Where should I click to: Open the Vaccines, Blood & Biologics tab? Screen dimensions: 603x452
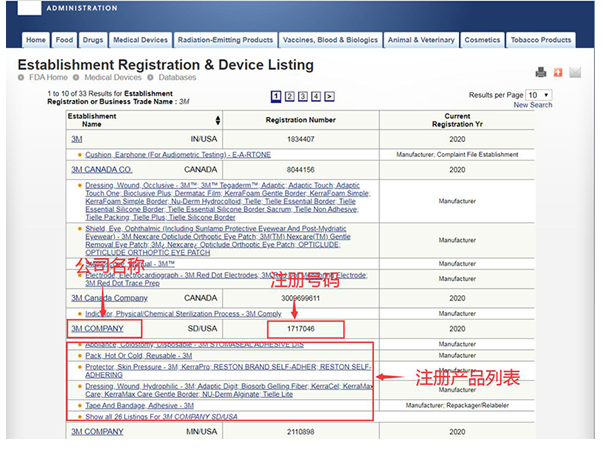pos(332,40)
